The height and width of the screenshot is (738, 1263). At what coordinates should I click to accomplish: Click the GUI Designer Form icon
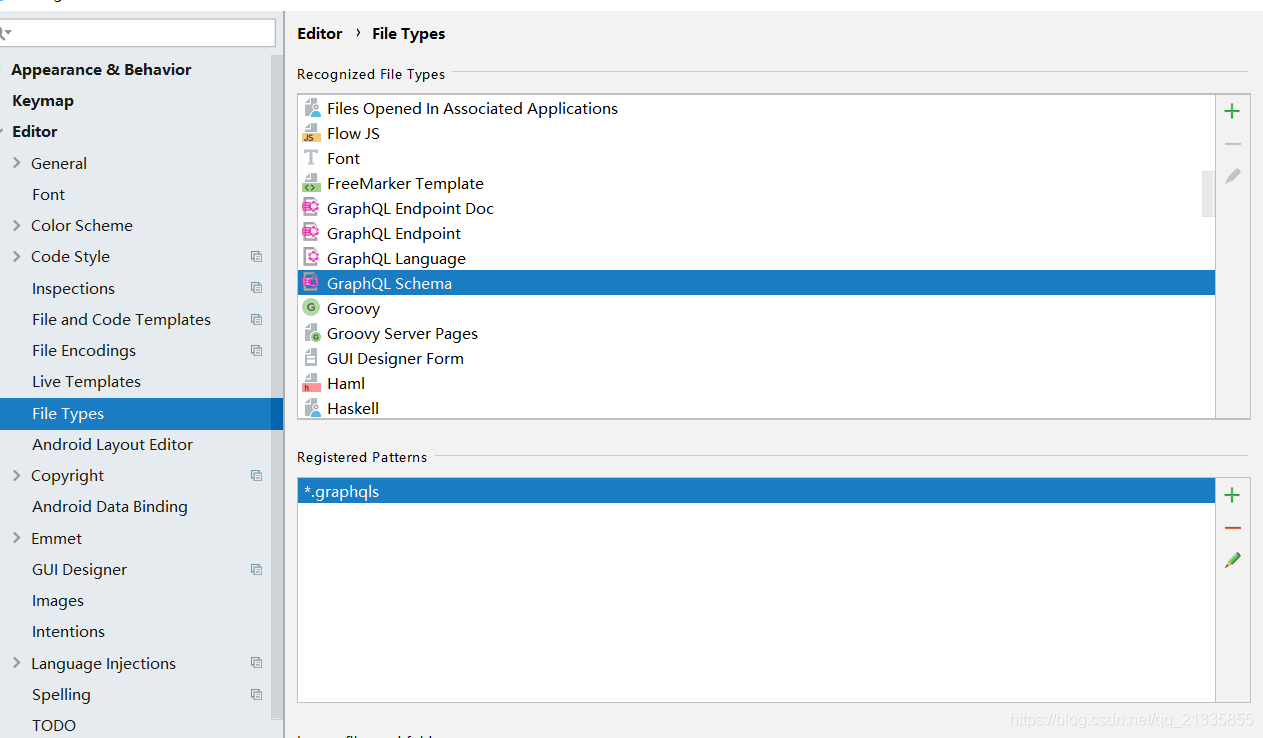pyautogui.click(x=311, y=358)
